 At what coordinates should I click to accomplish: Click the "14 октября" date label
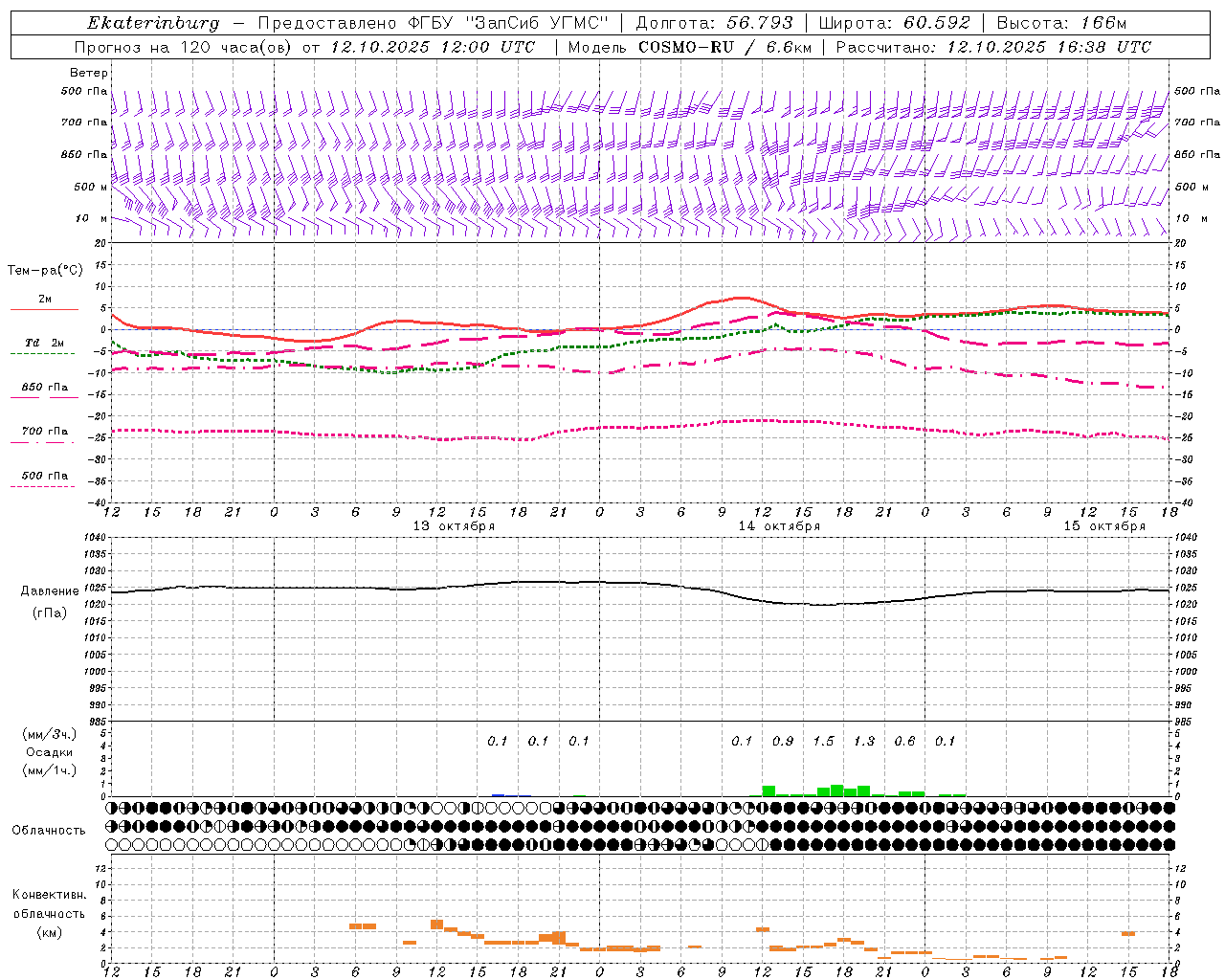point(779,526)
